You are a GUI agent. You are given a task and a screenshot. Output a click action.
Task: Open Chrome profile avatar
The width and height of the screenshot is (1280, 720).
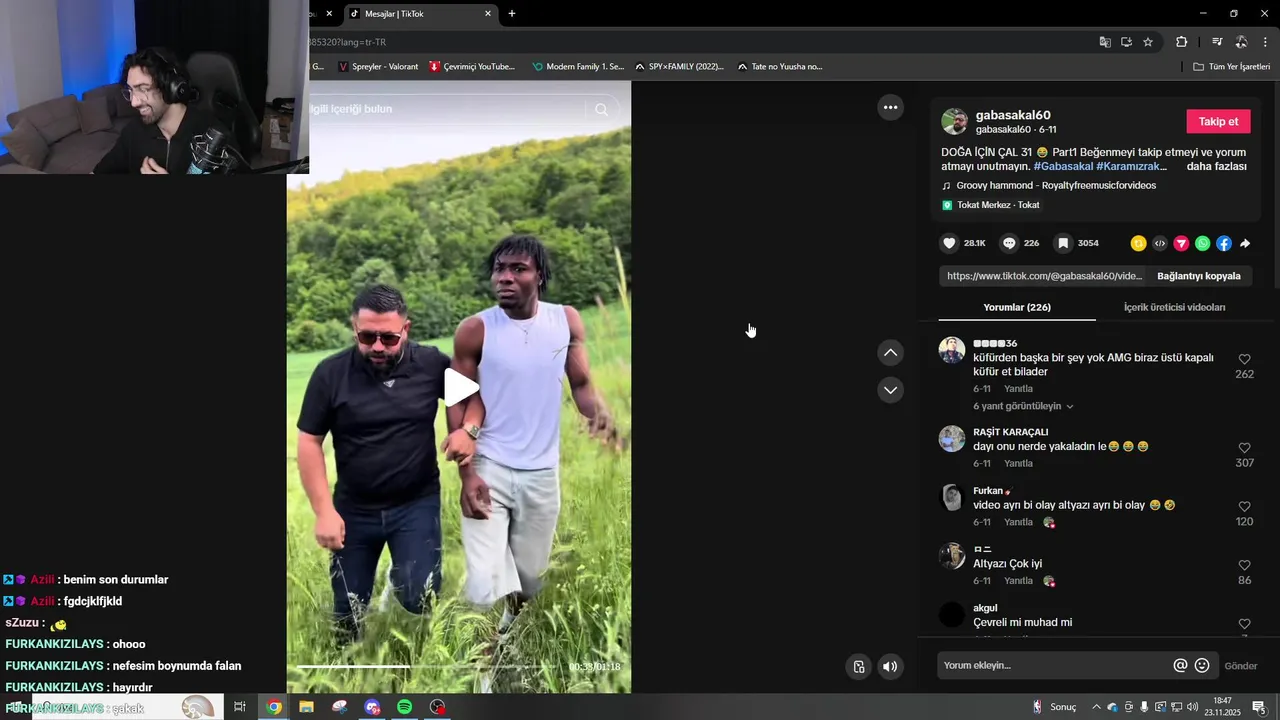(x=1241, y=42)
